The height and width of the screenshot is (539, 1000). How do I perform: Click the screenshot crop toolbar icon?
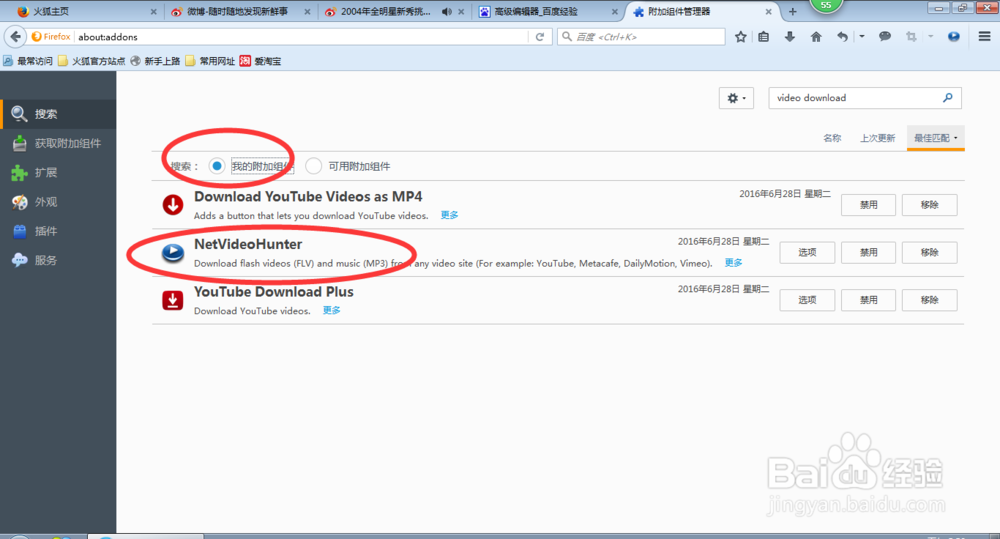[x=911, y=37]
